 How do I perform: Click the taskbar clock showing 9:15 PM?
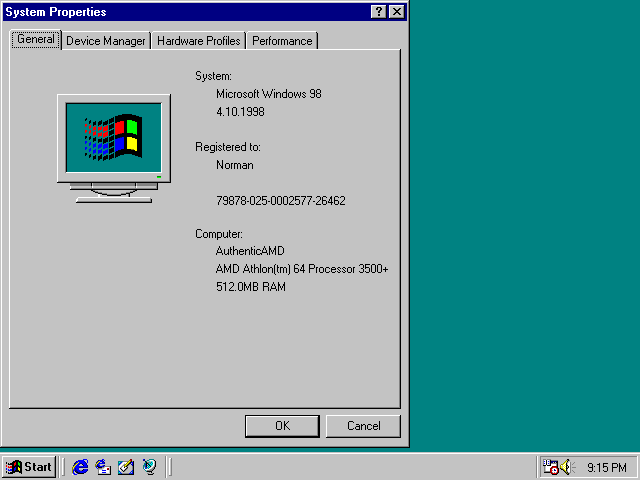tap(606, 467)
